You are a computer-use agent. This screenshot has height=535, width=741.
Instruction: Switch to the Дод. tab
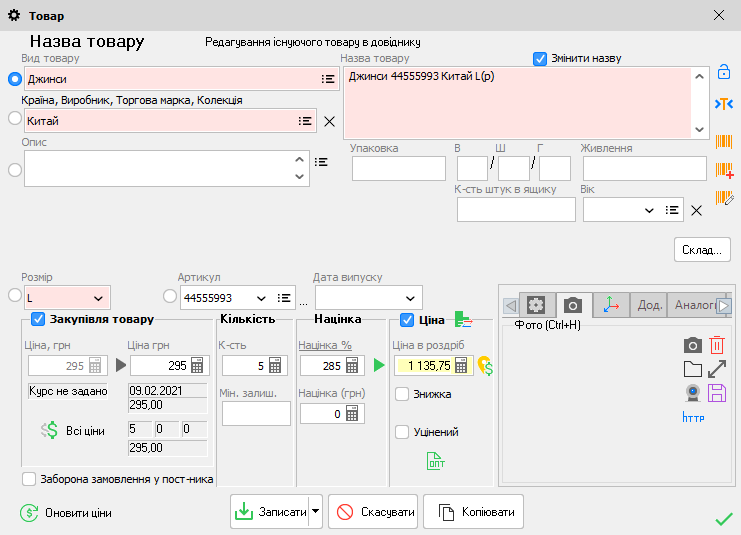point(649,305)
